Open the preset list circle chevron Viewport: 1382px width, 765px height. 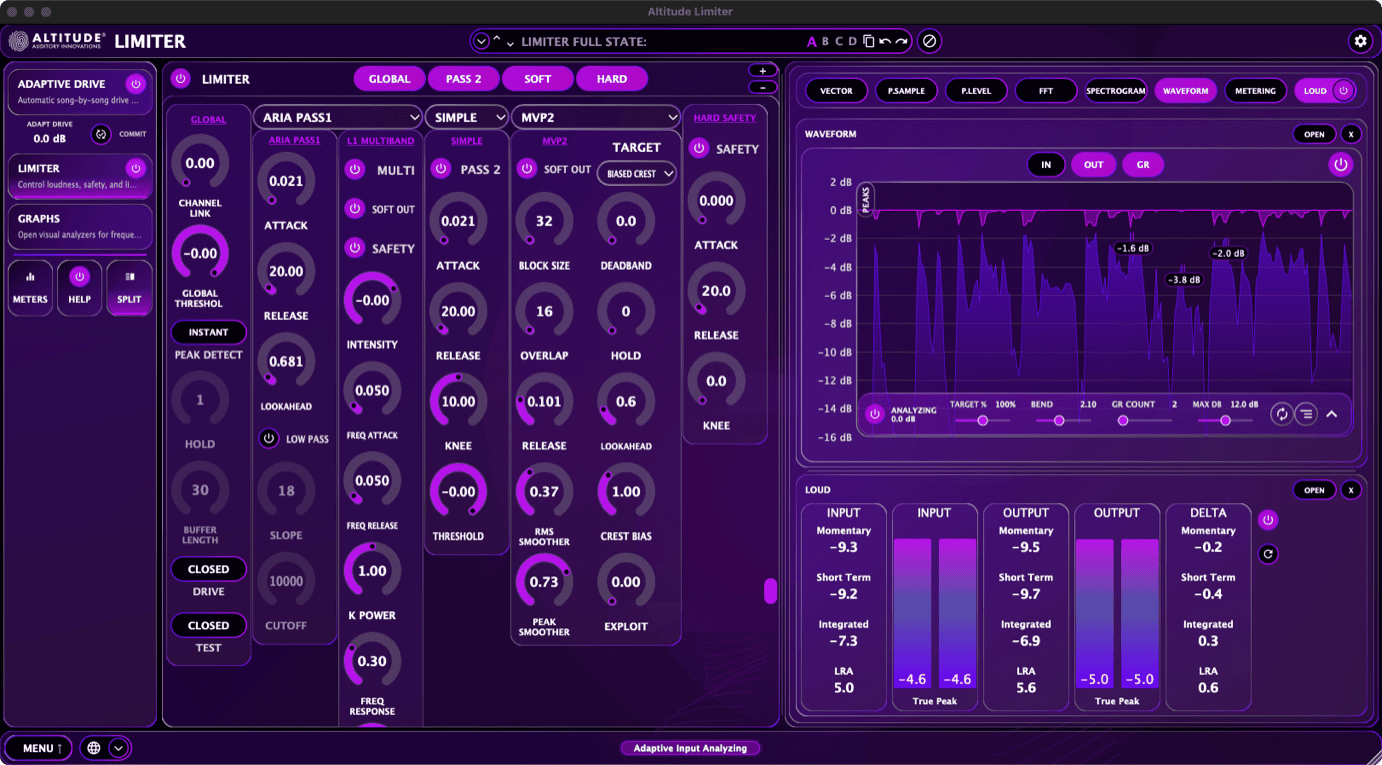tap(482, 41)
